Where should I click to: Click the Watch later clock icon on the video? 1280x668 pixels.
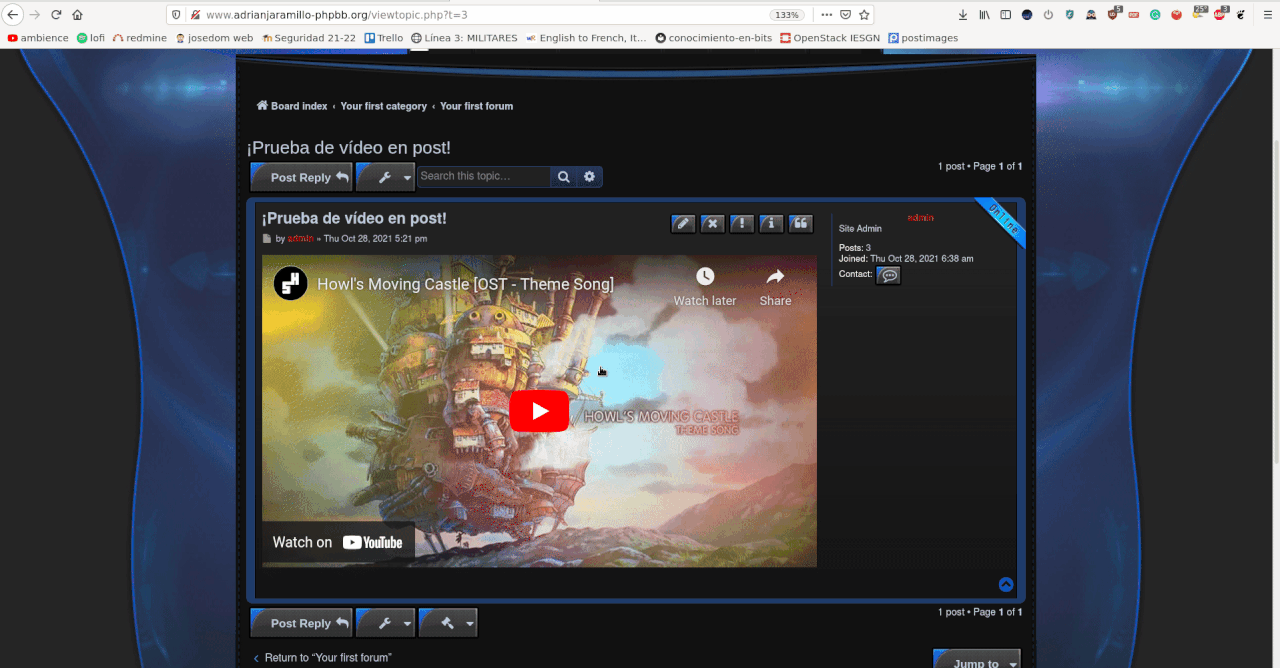[705, 277]
